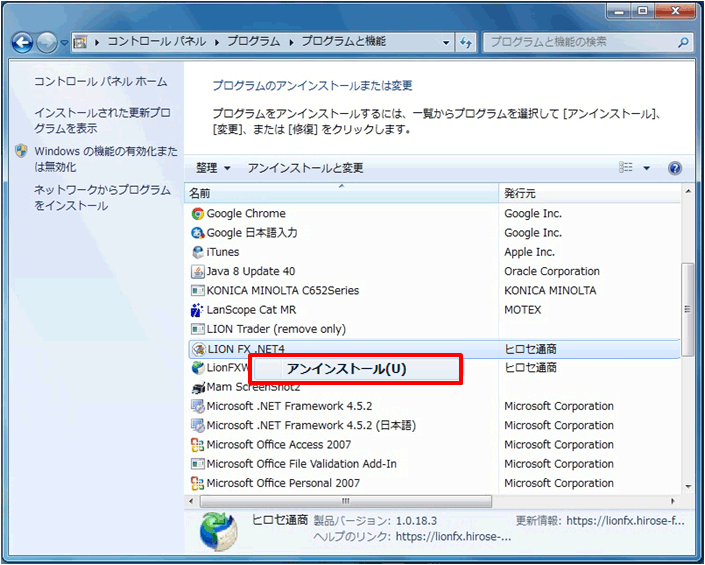
Task: Open ネットワークからプログラムをインストール link
Action: (x=102, y=198)
